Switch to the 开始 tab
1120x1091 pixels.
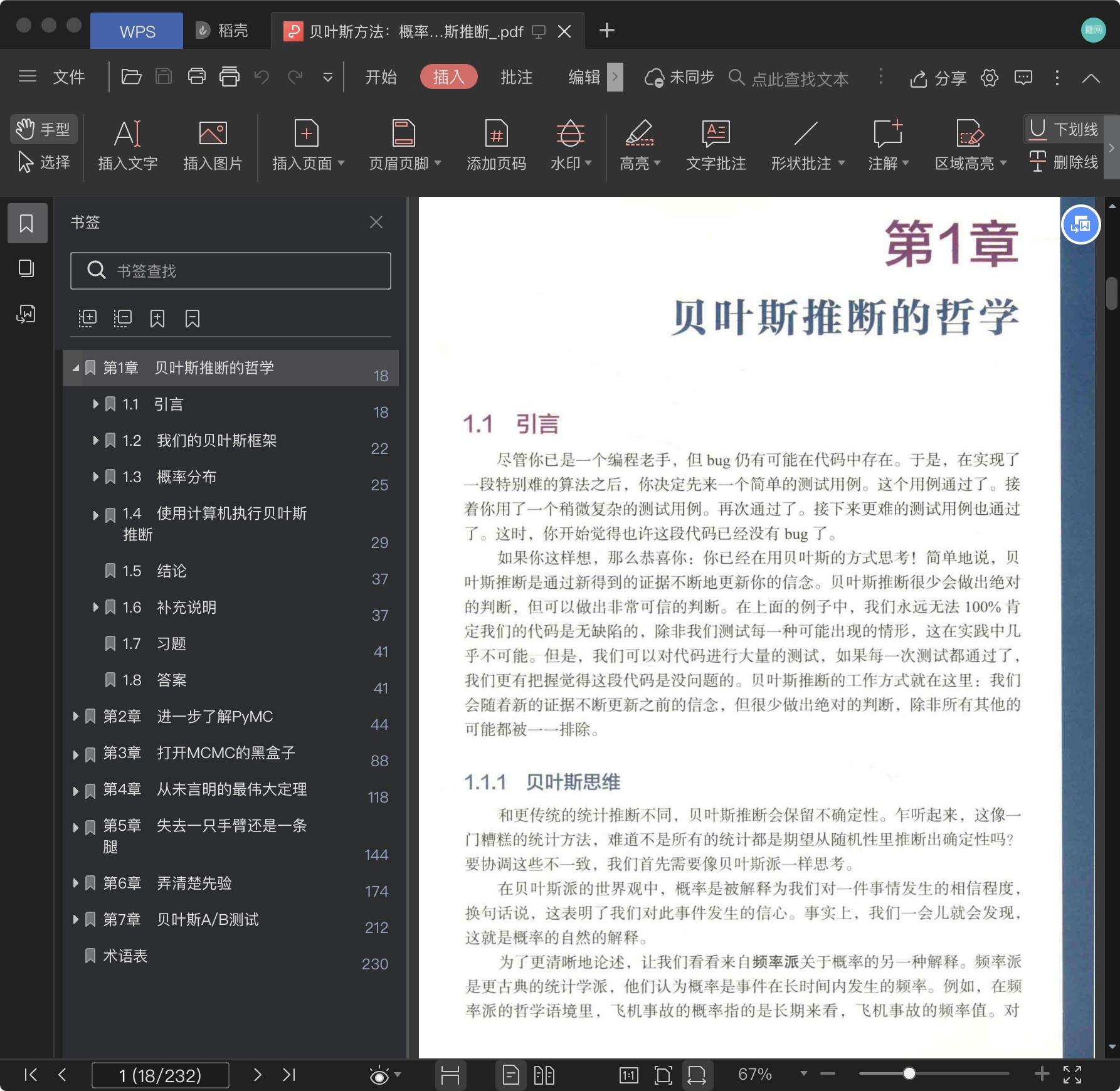pos(381,77)
